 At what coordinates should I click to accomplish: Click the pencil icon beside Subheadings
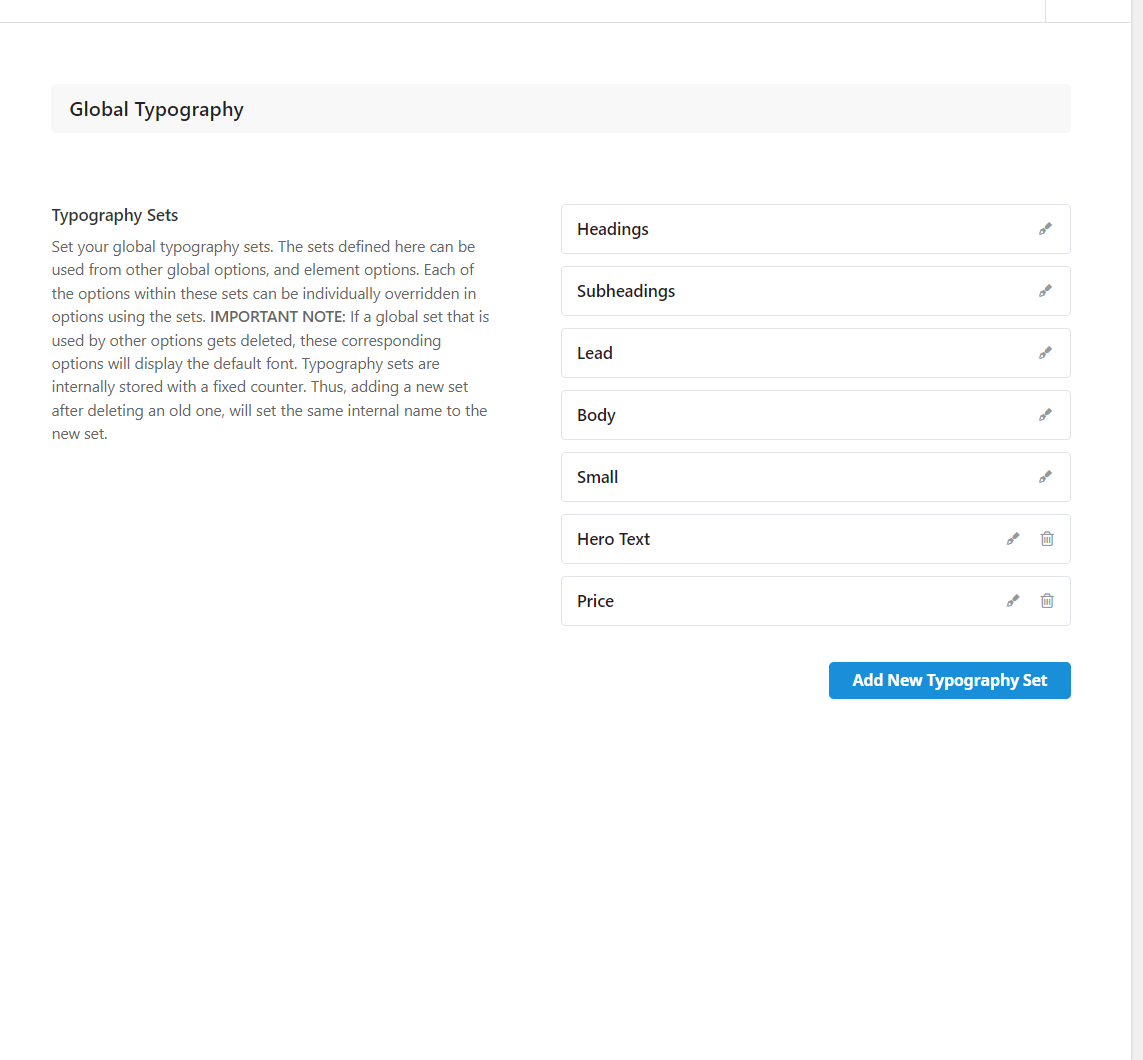coord(1045,291)
